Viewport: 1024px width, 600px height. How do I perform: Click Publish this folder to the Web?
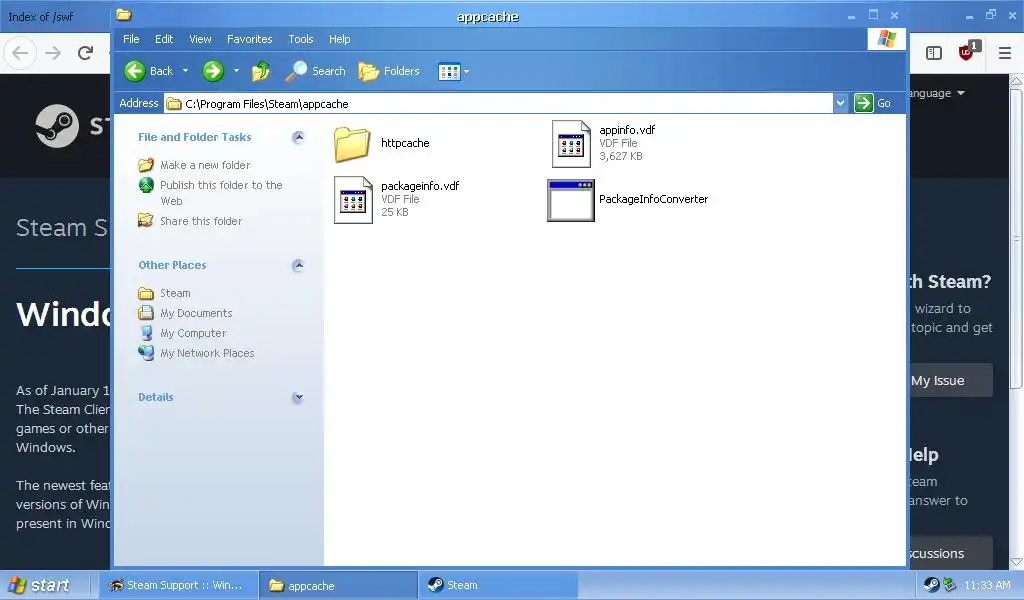(221, 193)
